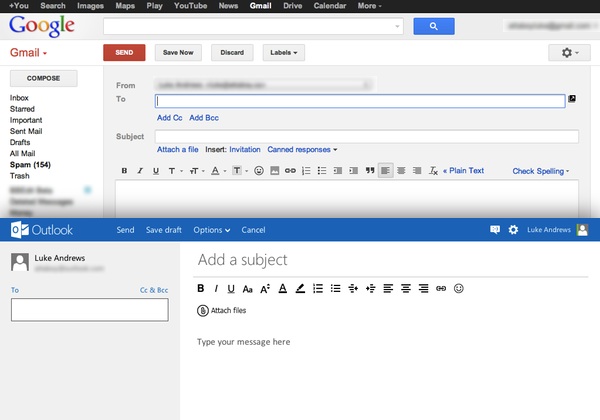The height and width of the screenshot is (420, 600).
Task: Align center in Gmail toolbar
Action: [x=401, y=171]
